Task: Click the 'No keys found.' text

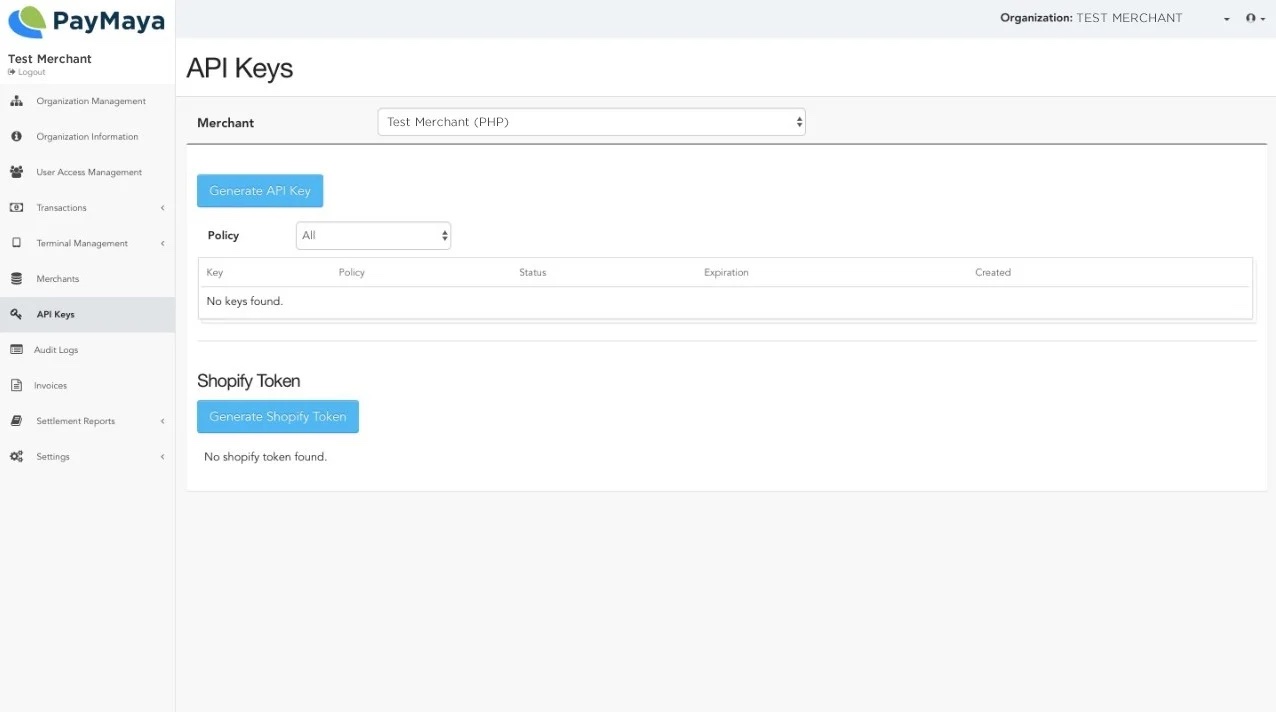Action: click(244, 301)
